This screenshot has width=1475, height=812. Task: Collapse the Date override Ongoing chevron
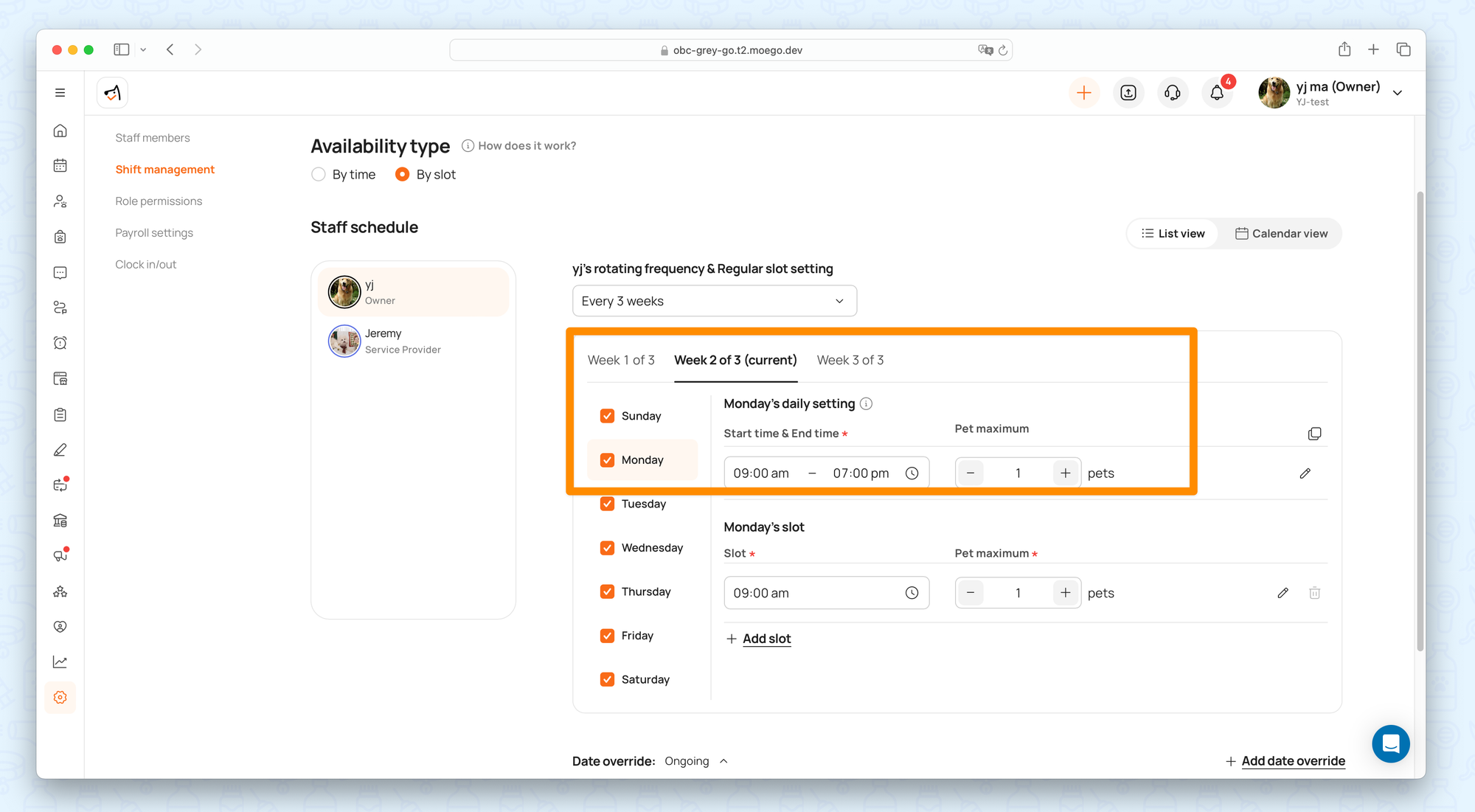tap(723, 761)
